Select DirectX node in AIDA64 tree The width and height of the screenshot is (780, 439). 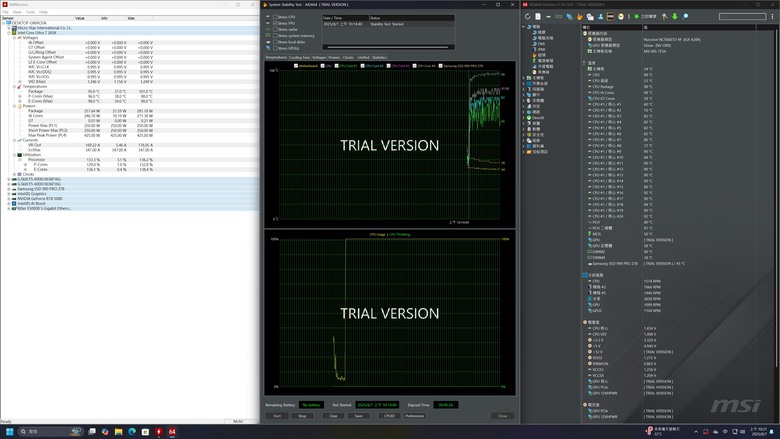(x=538, y=118)
